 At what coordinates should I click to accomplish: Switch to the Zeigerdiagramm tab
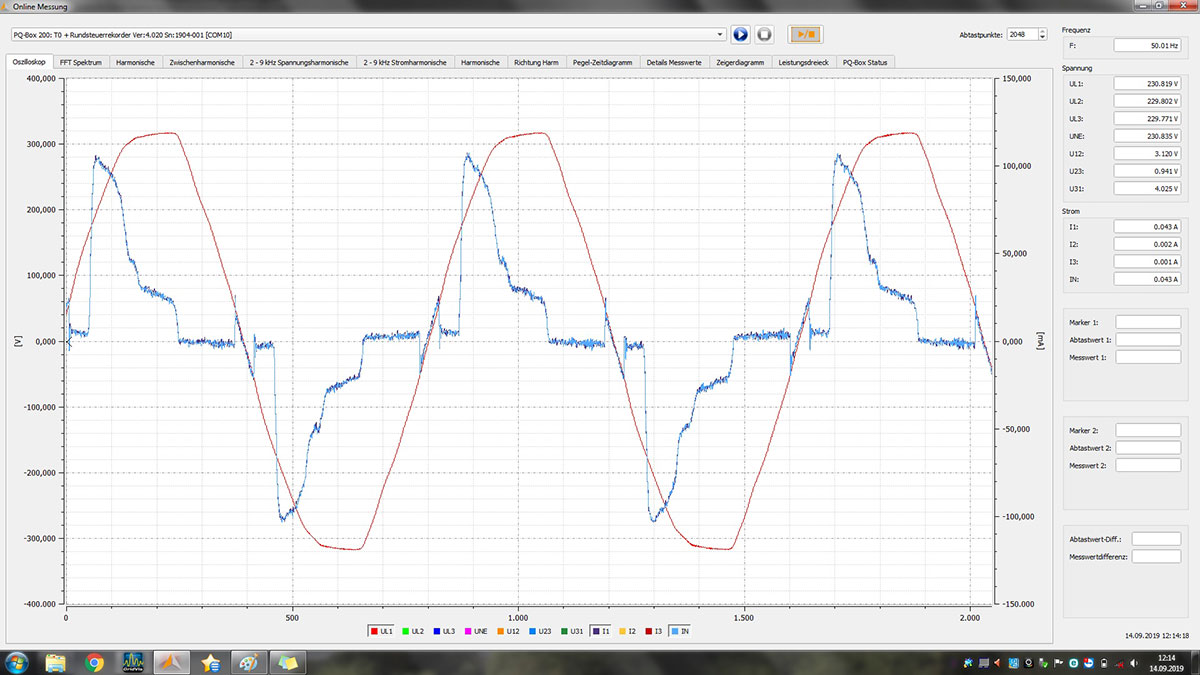click(741, 62)
